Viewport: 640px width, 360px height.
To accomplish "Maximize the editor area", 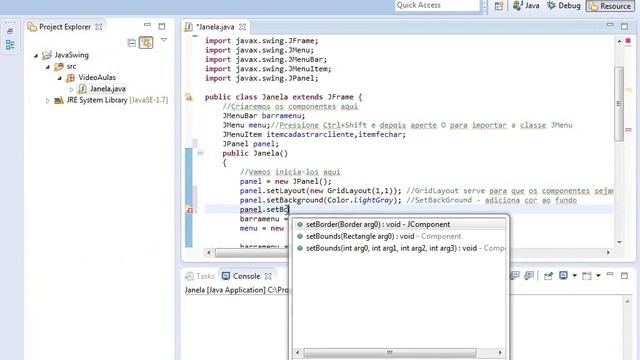I will (x=624, y=27).
